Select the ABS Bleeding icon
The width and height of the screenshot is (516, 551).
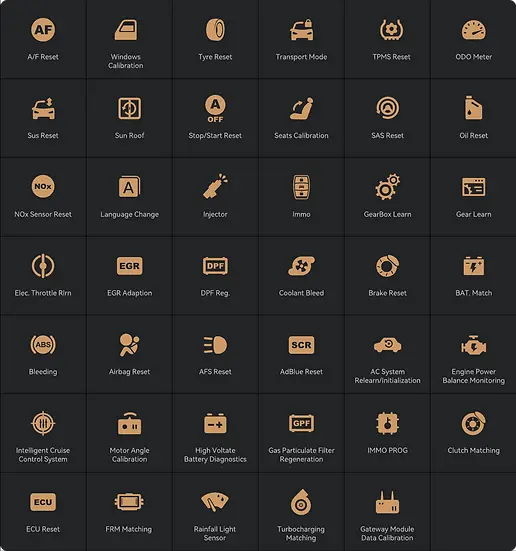(x=43, y=345)
